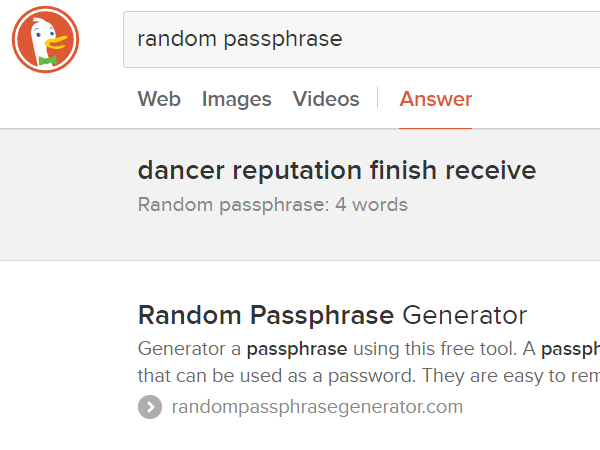Switch to the Web results tab

tap(159, 99)
